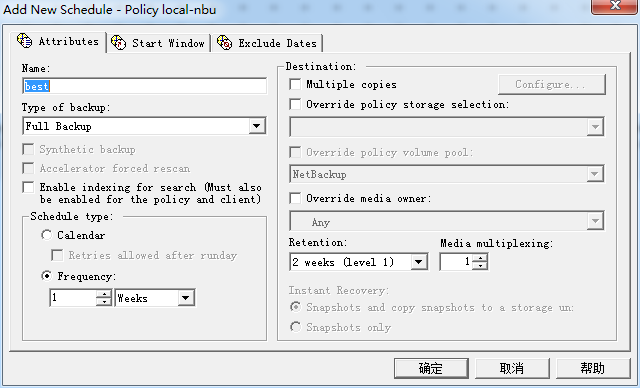This screenshot has height=388, width=640.
Task: Click the Exclude Dates tab icon
Action: click(x=224, y=42)
